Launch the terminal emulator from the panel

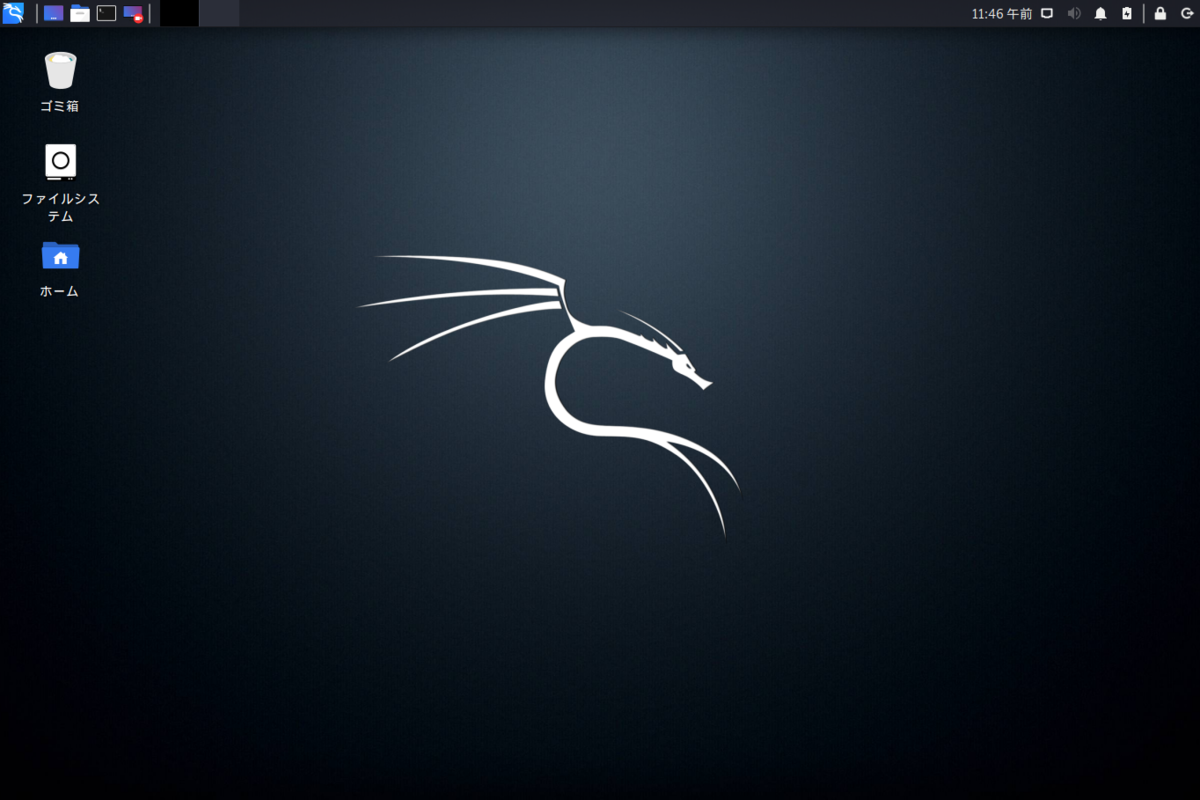coord(106,13)
